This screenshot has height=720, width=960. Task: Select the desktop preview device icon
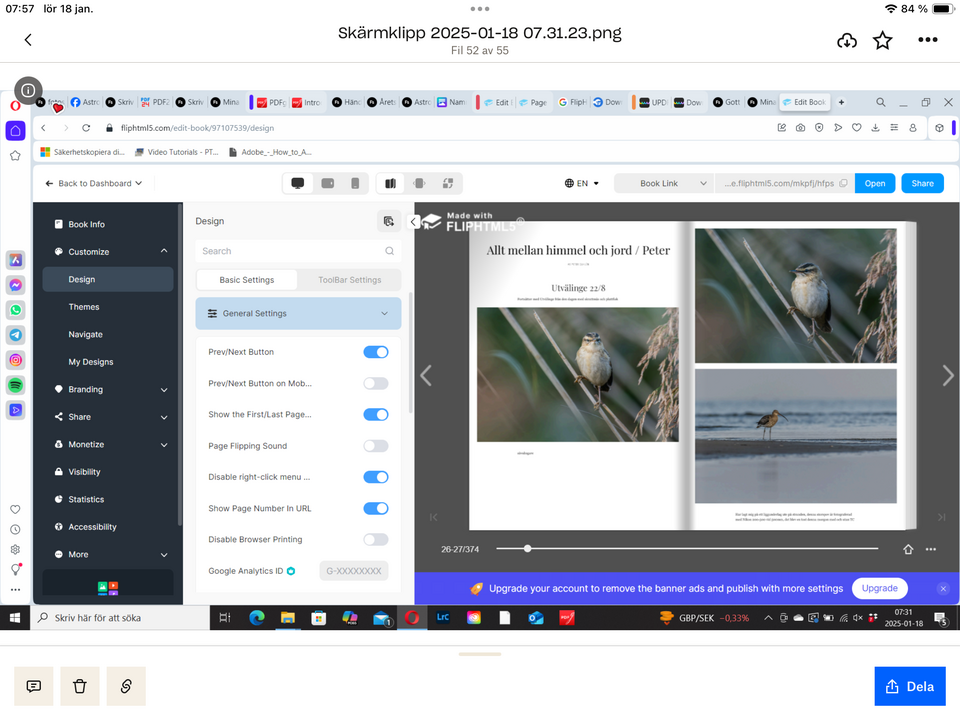click(x=298, y=183)
